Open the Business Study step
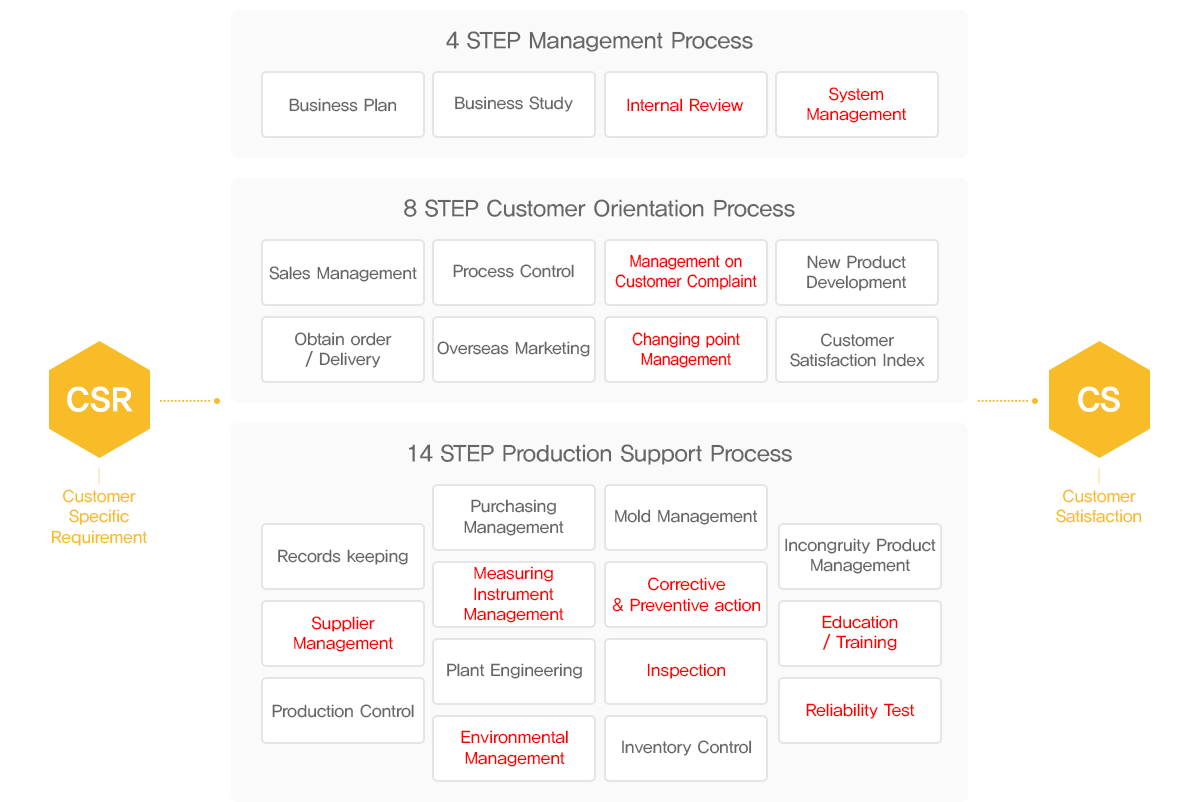 point(514,104)
